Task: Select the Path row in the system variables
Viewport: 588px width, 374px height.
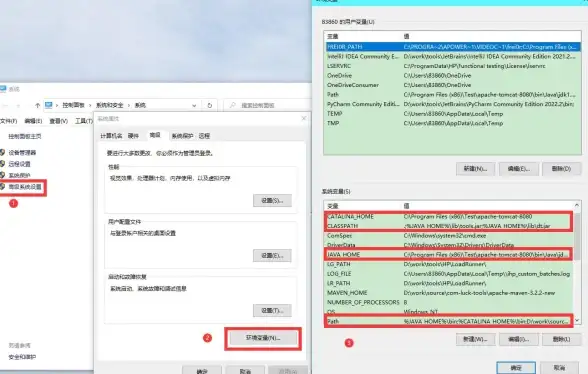Action: pos(449,321)
